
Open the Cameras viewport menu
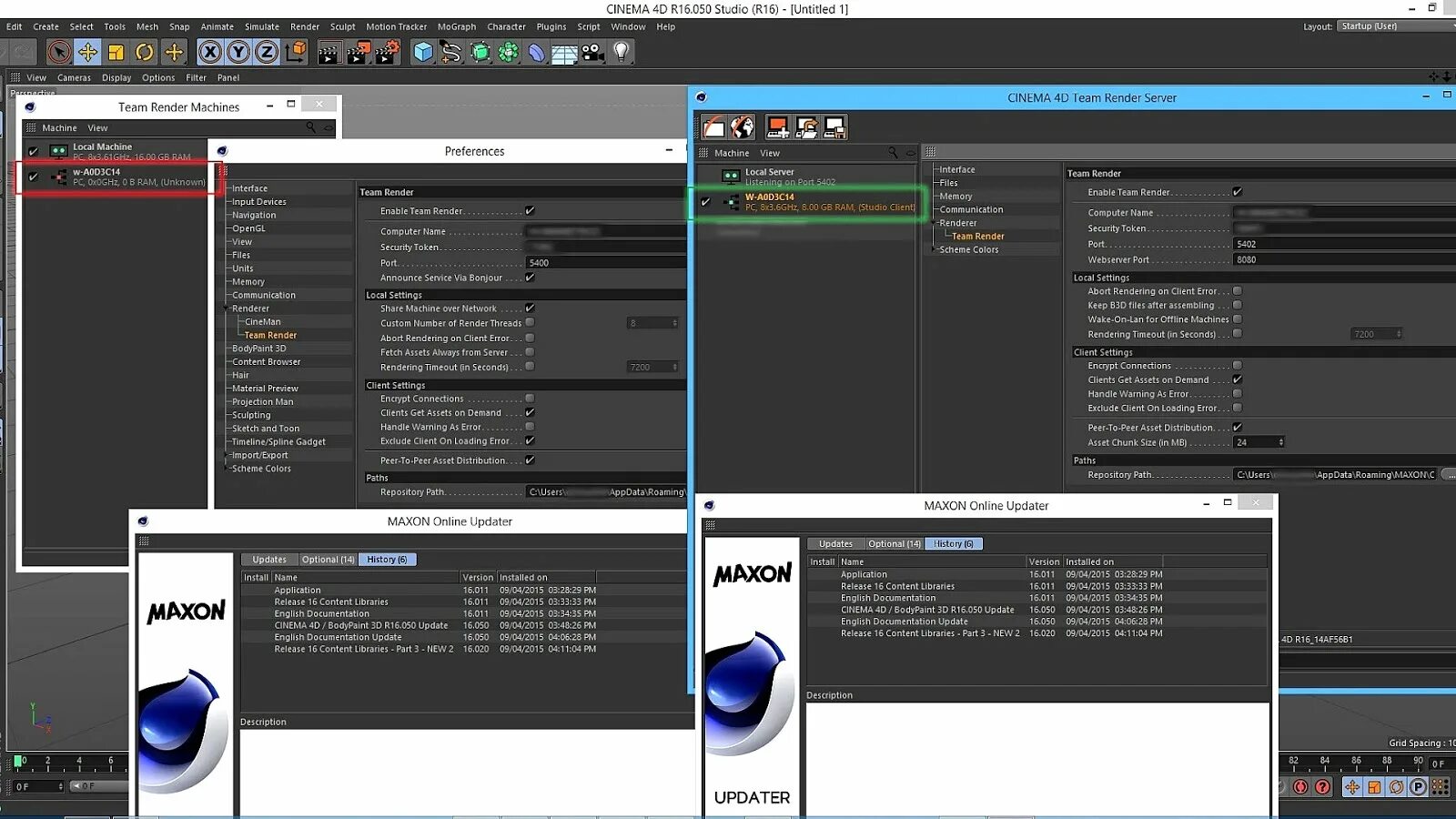tap(74, 77)
